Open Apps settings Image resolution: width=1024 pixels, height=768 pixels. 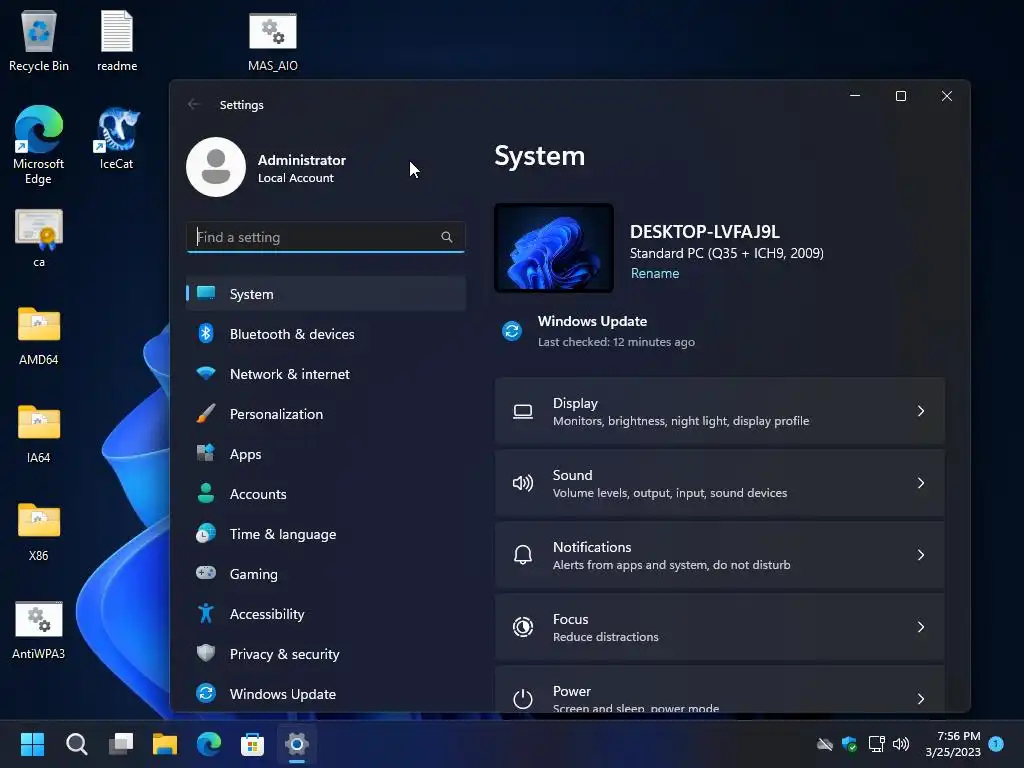click(x=326, y=454)
